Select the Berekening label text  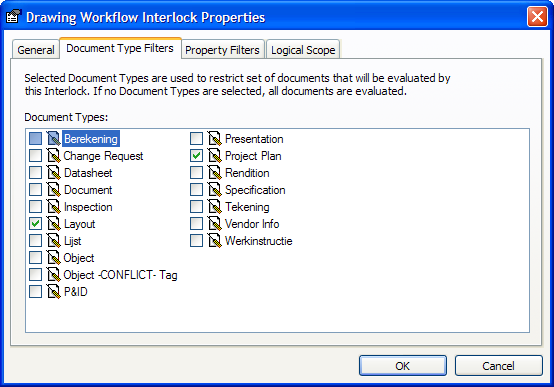pyautogui.click(x=91, y=139)
